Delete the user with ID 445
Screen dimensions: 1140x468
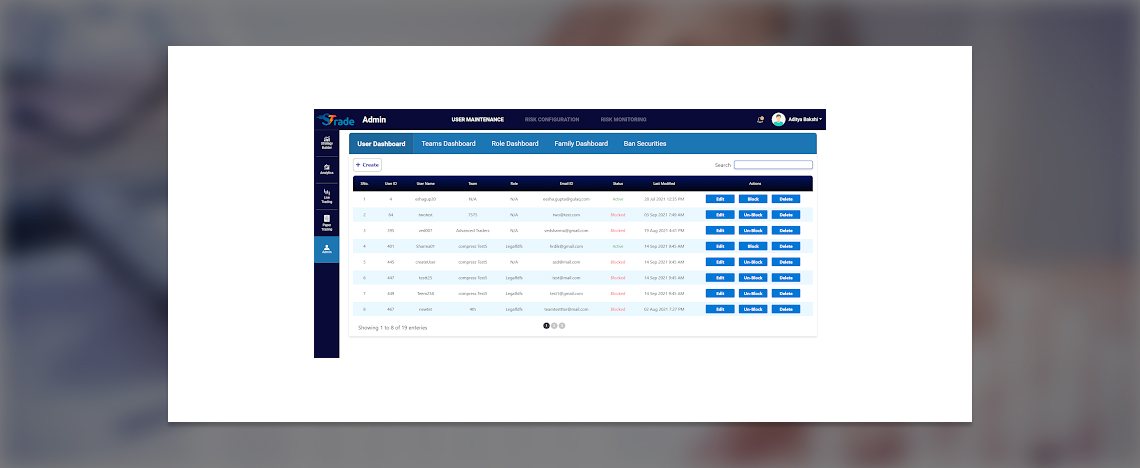786,262
